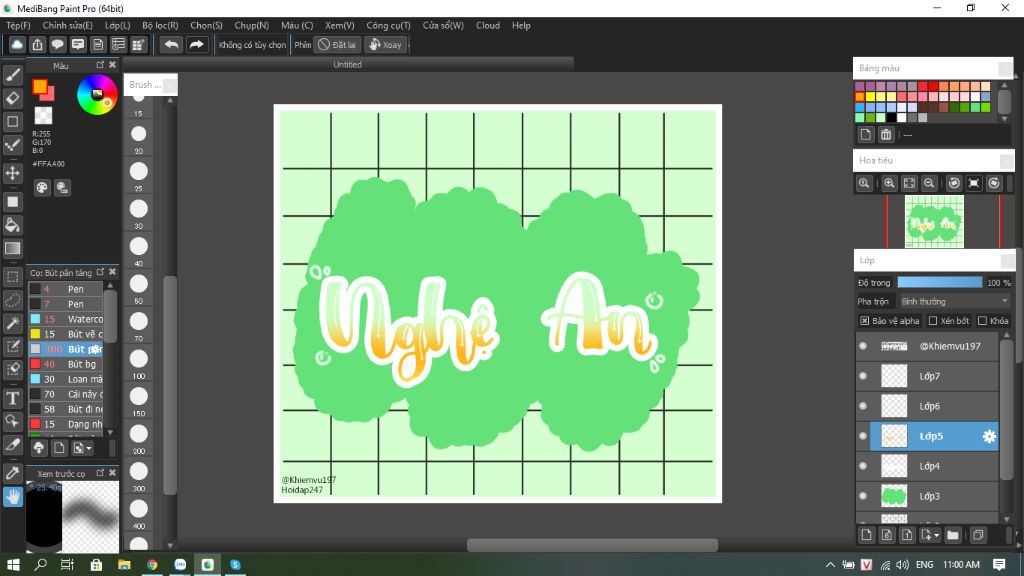
Task: Hide the Lớp6 layer
Action: 863,406
